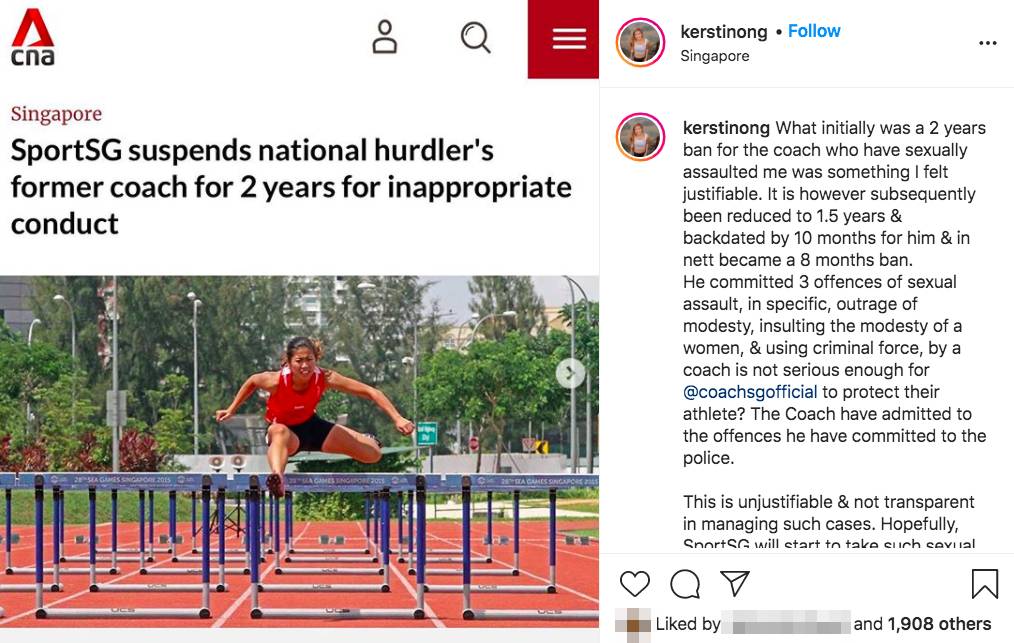1014x643 pixels.
Task: Share the post via paper plane icon
Action: click(x=735, y=583)
